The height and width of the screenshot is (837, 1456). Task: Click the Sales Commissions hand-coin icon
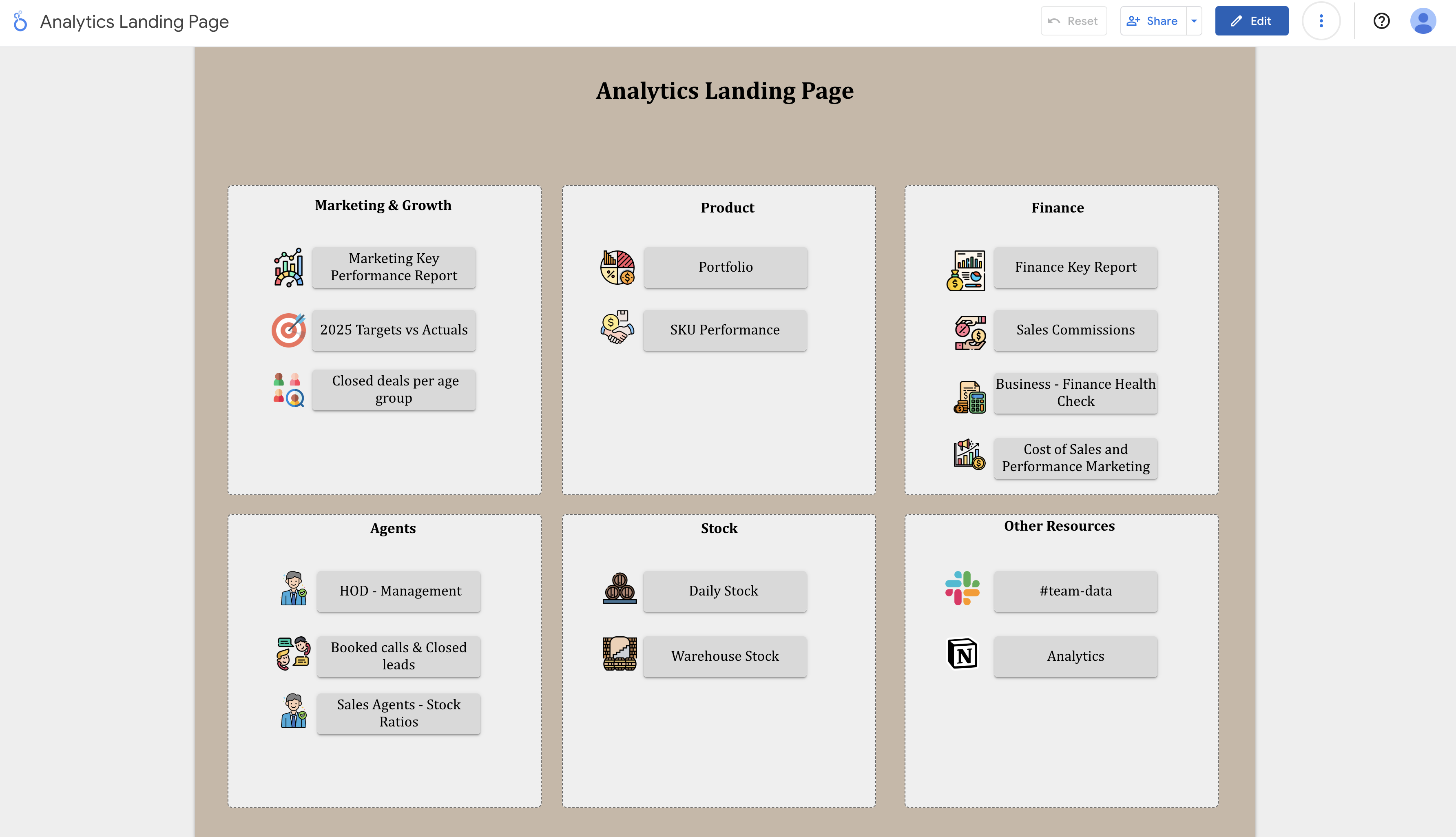970,332
